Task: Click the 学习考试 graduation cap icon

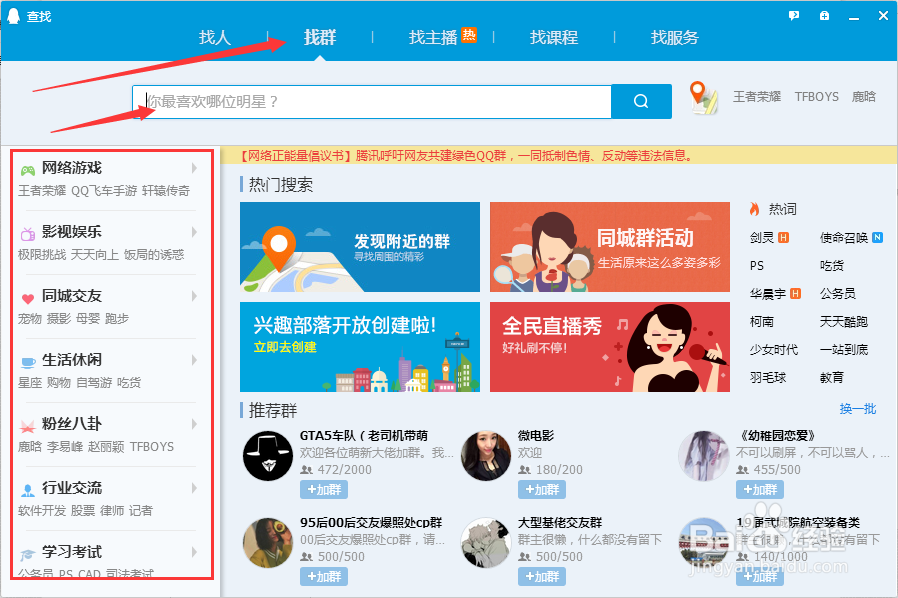Action: (x=27, y=554)
